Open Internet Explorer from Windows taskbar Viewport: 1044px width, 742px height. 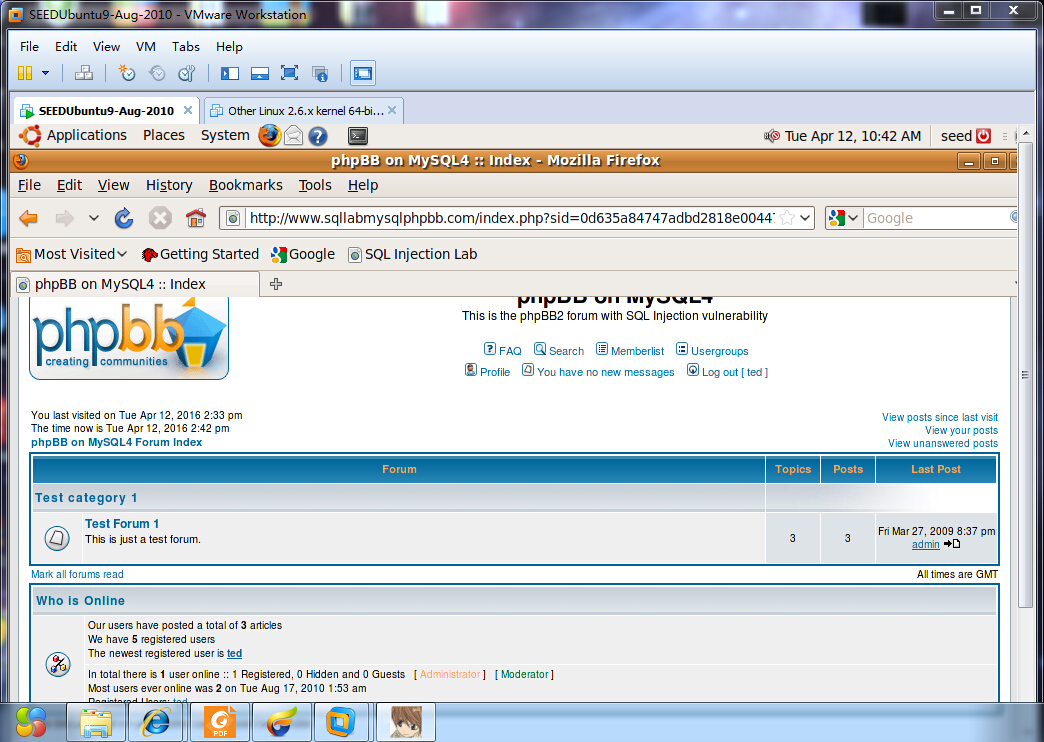157,722
